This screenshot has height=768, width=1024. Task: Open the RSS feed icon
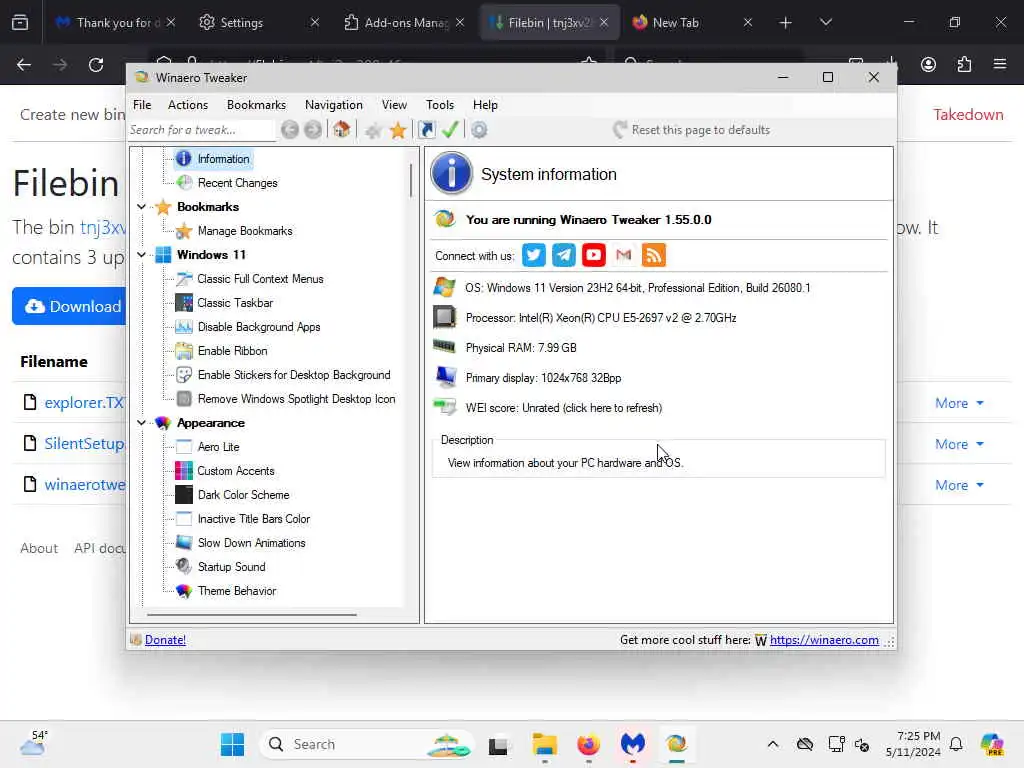click(x=654, y=255)
